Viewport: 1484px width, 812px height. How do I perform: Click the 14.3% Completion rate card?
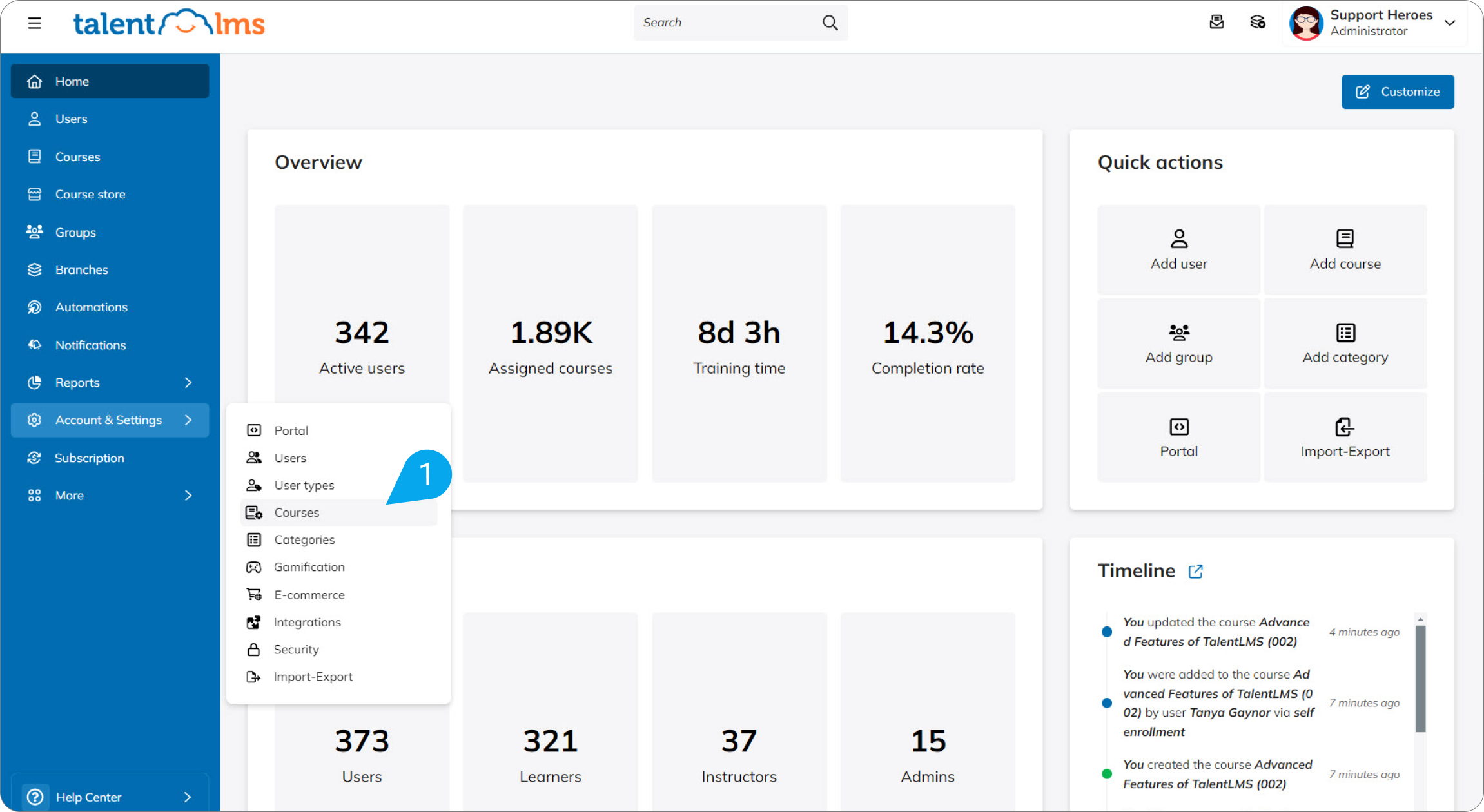[x=928, y=343]
